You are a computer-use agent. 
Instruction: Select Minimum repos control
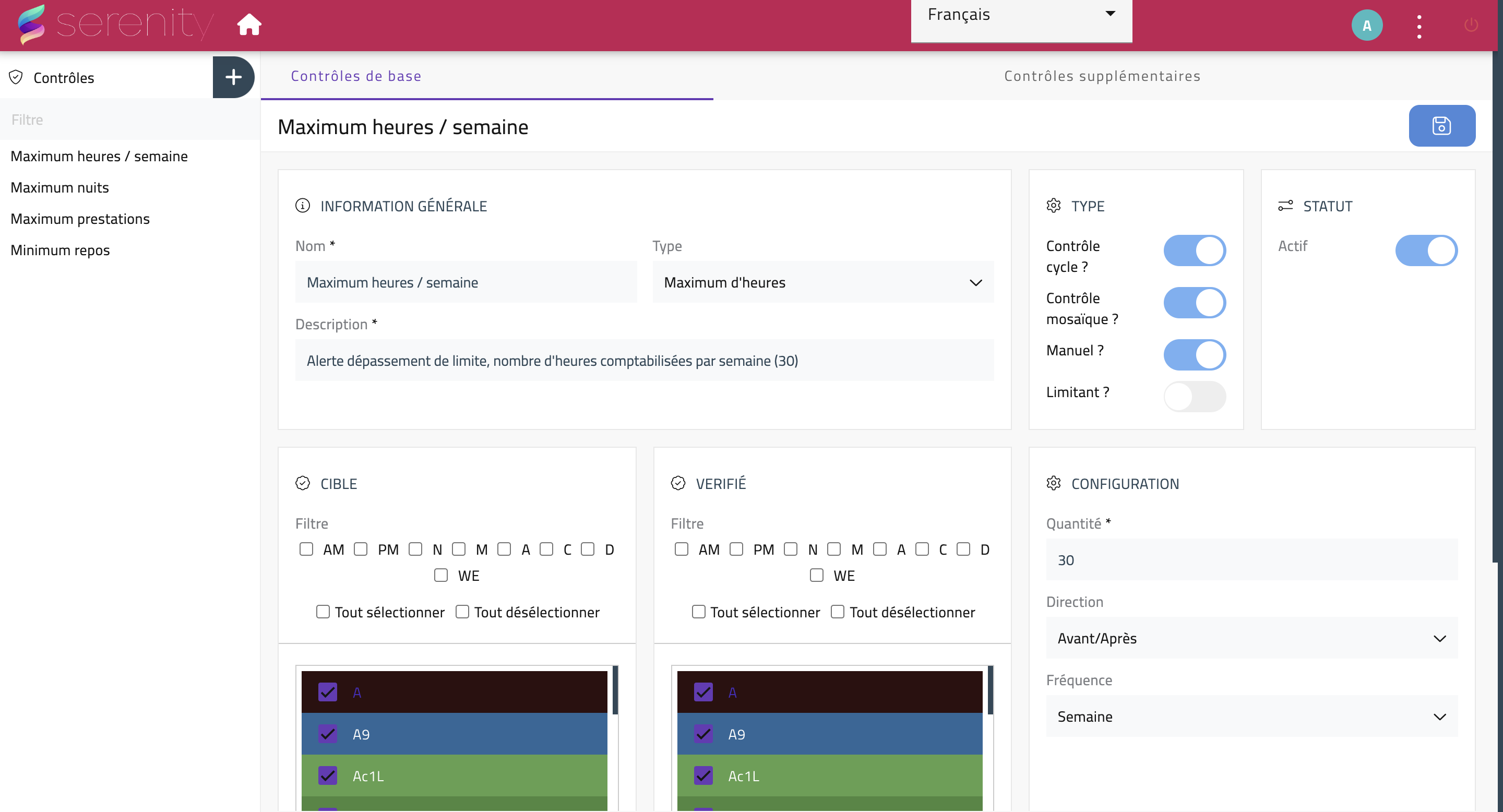point(60,249)
